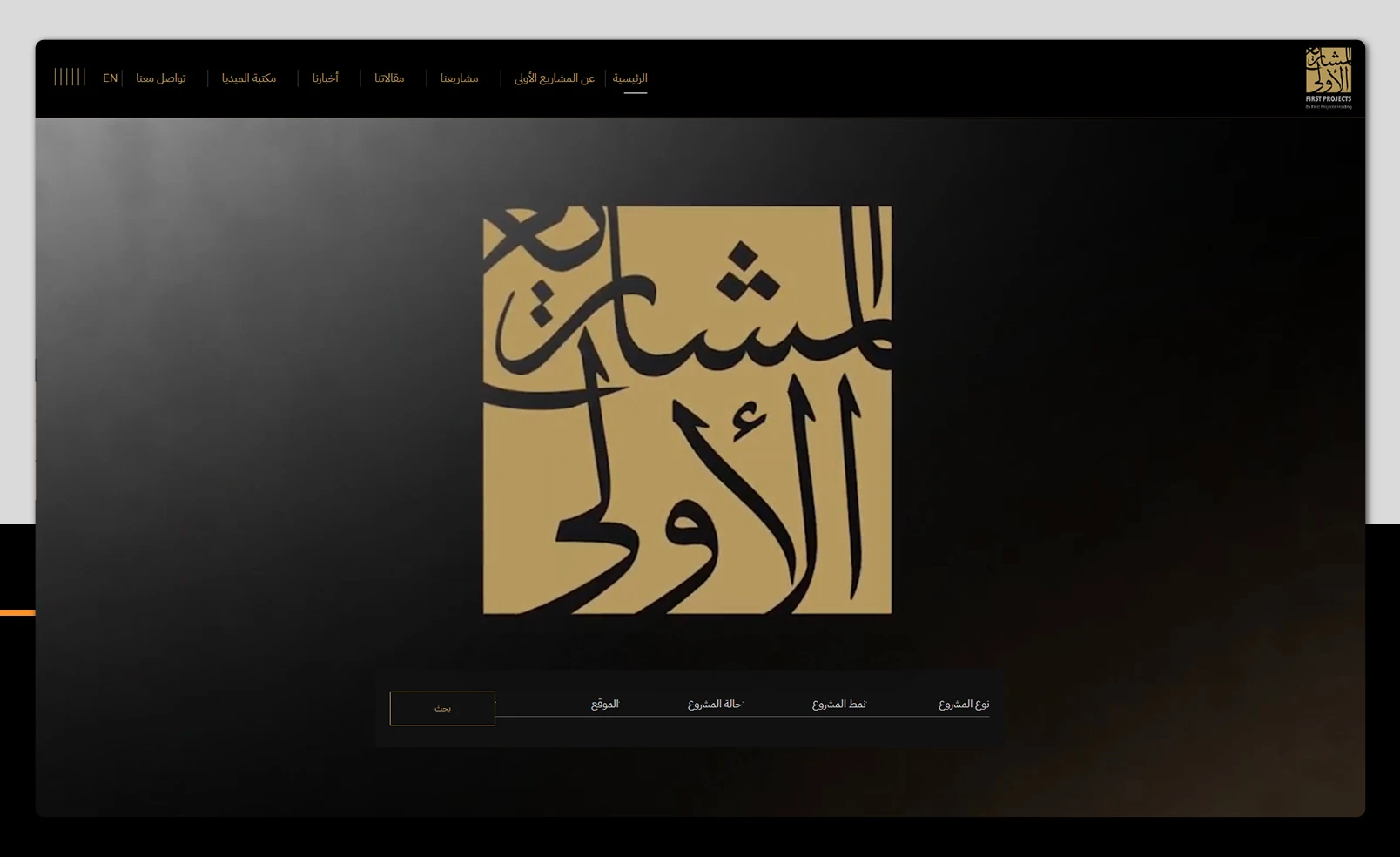Open the أخبارنا section
This screenshot has width=1400, height=857.
326,78
